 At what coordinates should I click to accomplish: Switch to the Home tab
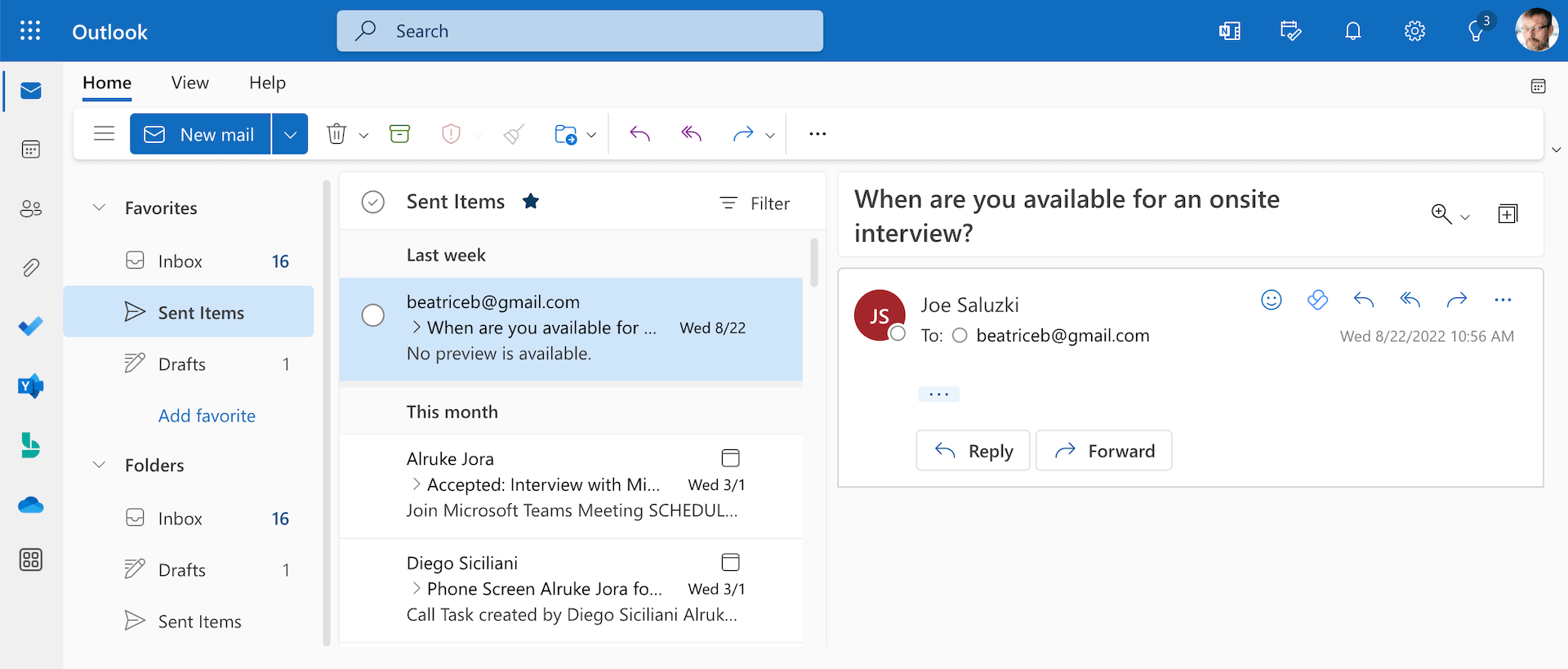point(107,83)
